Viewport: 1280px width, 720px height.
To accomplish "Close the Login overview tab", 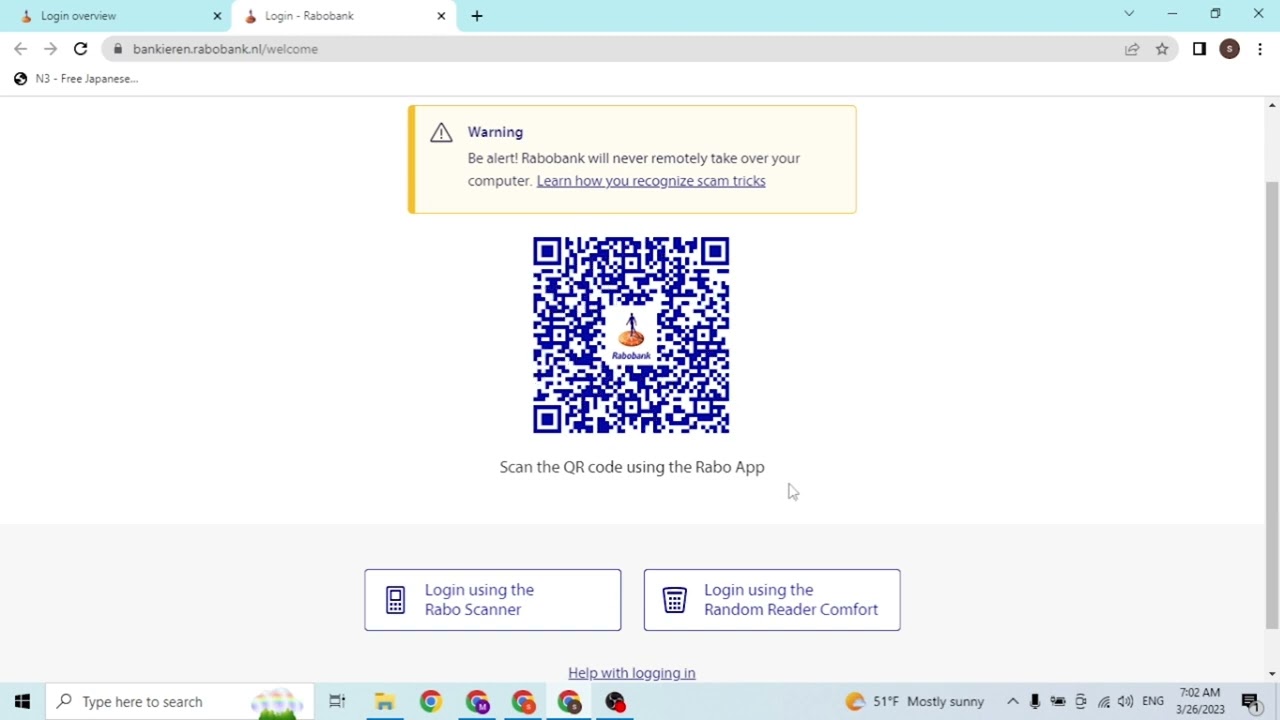I will pos(217,16).
